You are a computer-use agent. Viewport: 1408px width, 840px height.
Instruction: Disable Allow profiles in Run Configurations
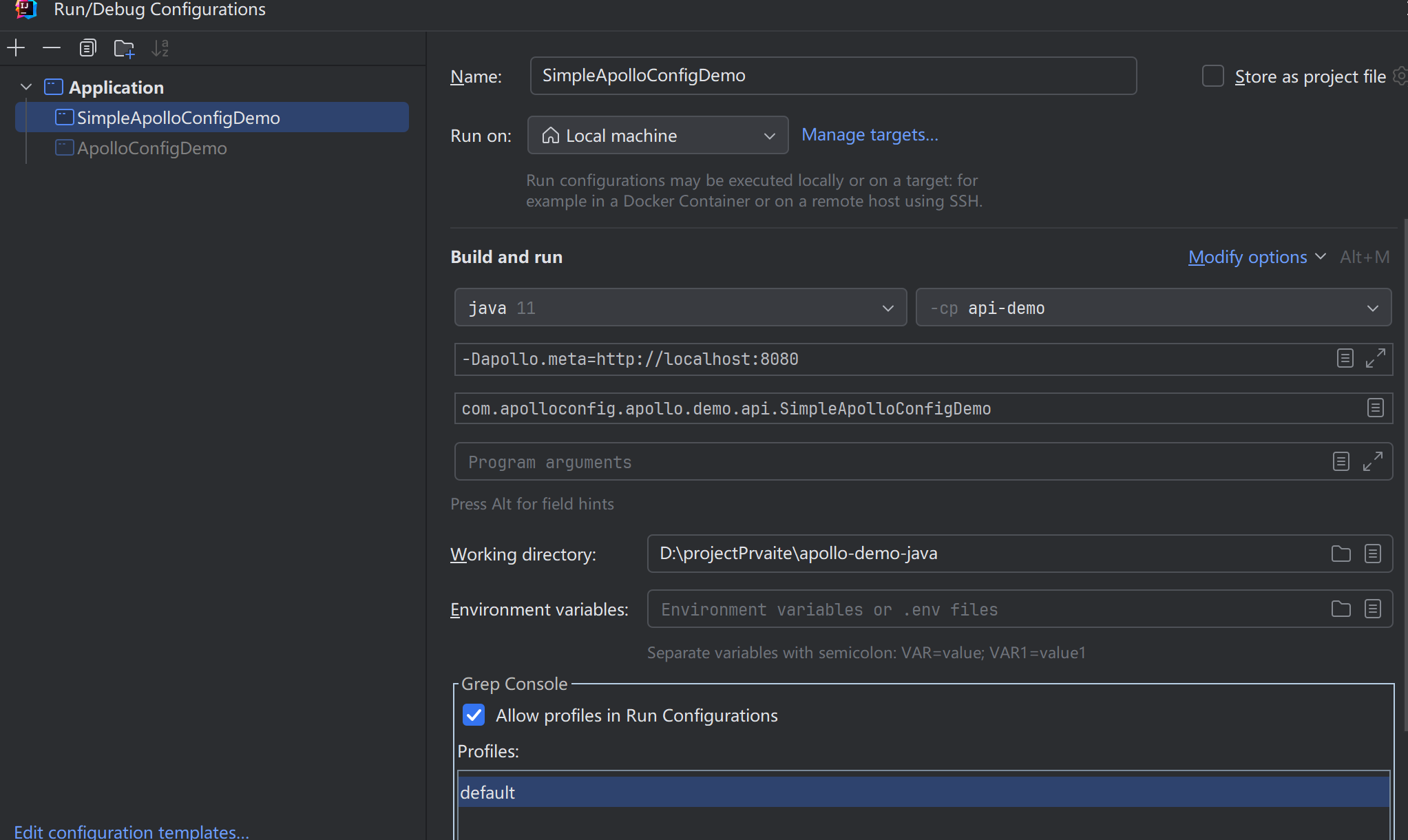[x=474, y=715]
